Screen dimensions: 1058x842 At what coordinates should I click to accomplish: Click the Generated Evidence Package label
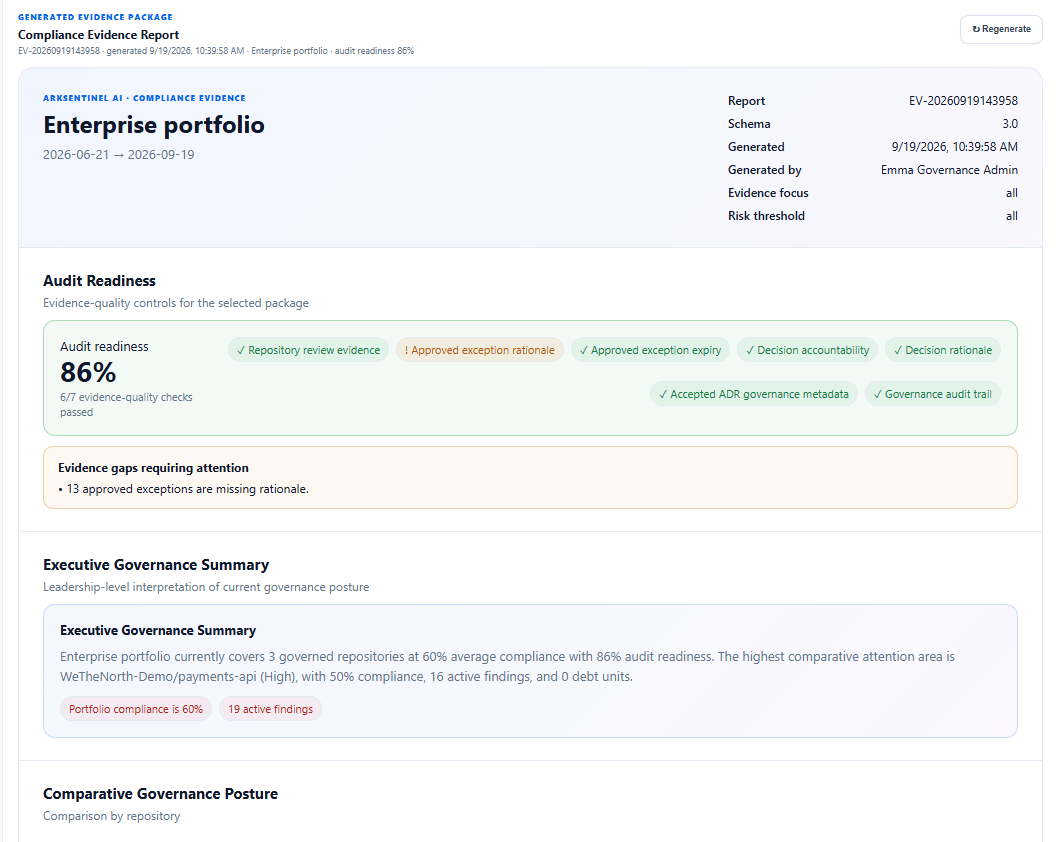(x=95, y=17)
